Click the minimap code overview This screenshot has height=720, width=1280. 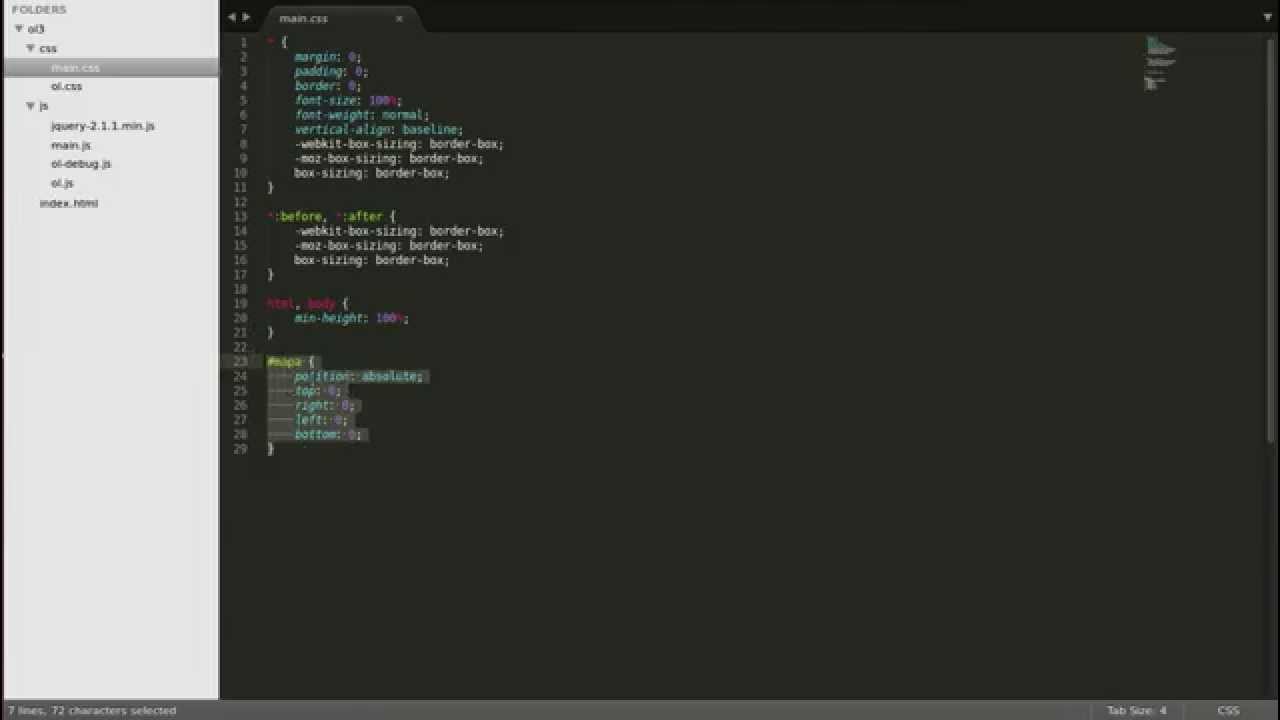(x=1160, y=63)
